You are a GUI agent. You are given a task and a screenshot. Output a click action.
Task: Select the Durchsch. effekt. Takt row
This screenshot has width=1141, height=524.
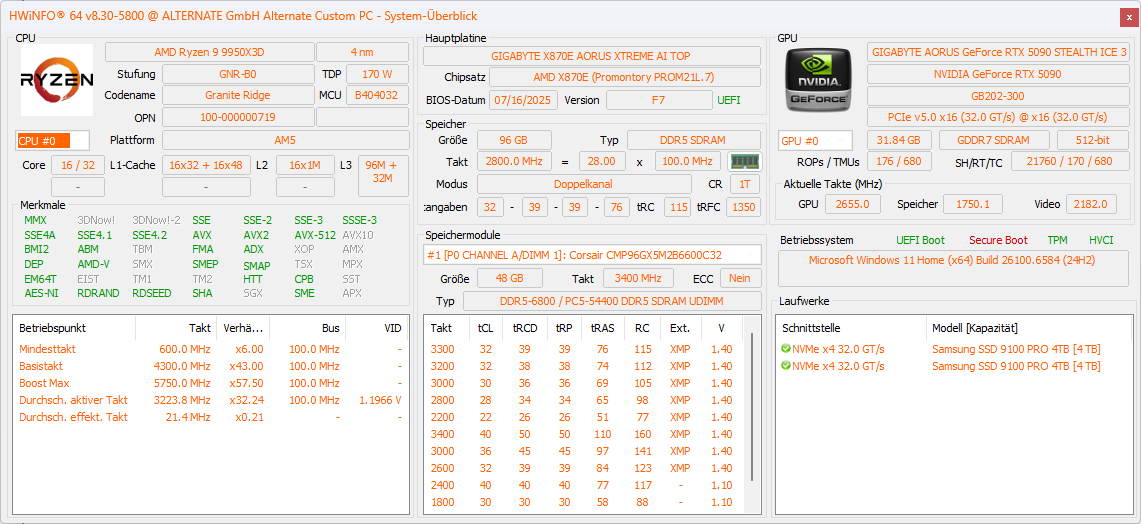(x=211, y=417)
